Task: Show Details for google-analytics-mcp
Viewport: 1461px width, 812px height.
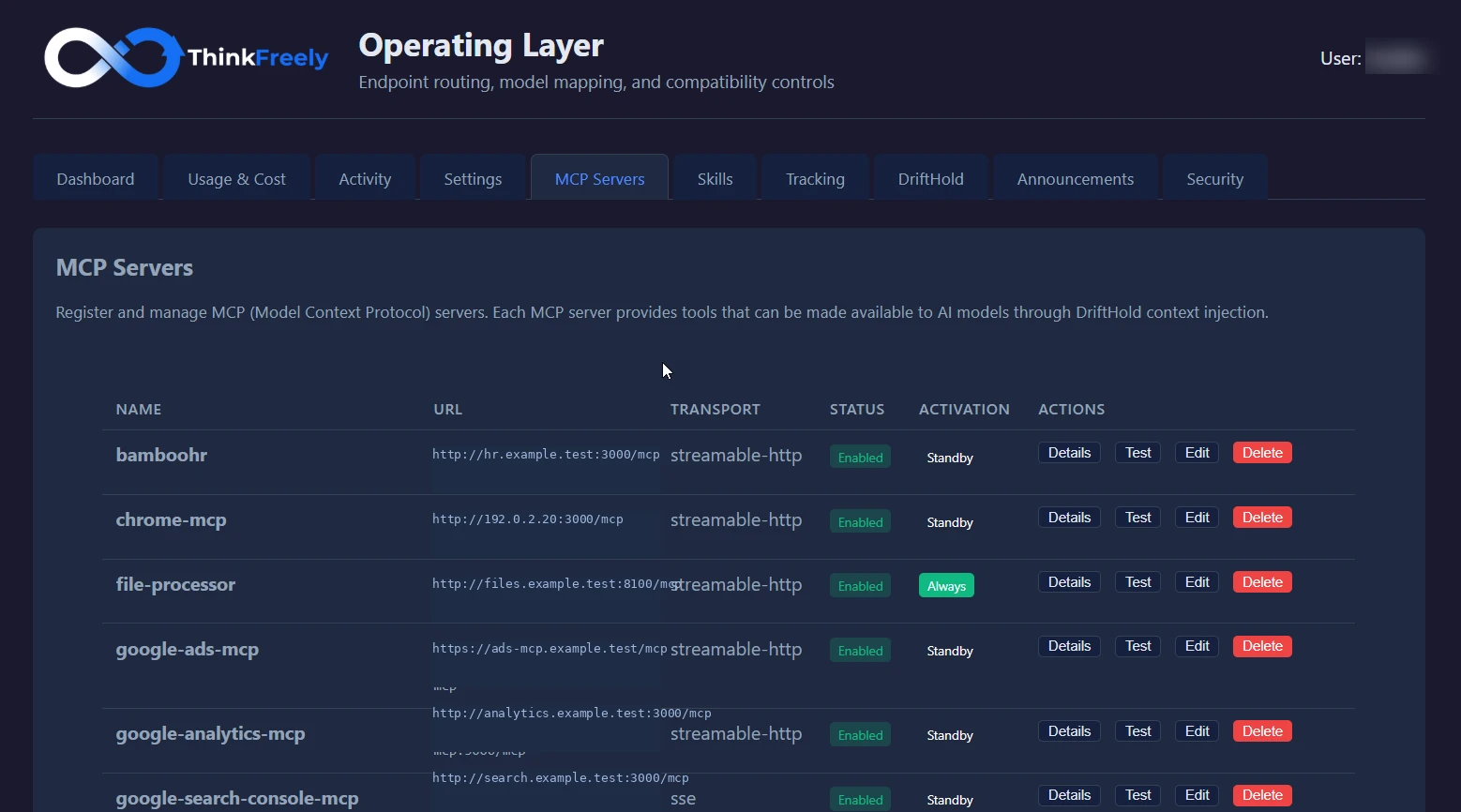Action: point(1069,731)
